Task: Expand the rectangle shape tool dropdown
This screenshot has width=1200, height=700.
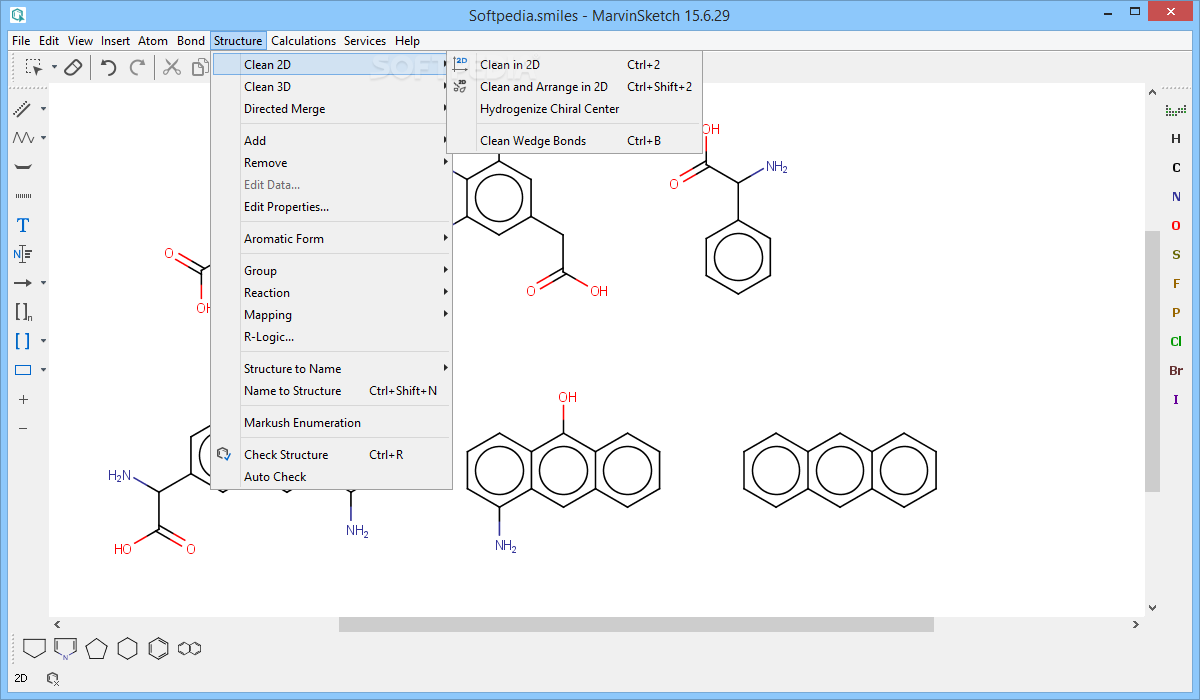Action: [x=44, y=370]
